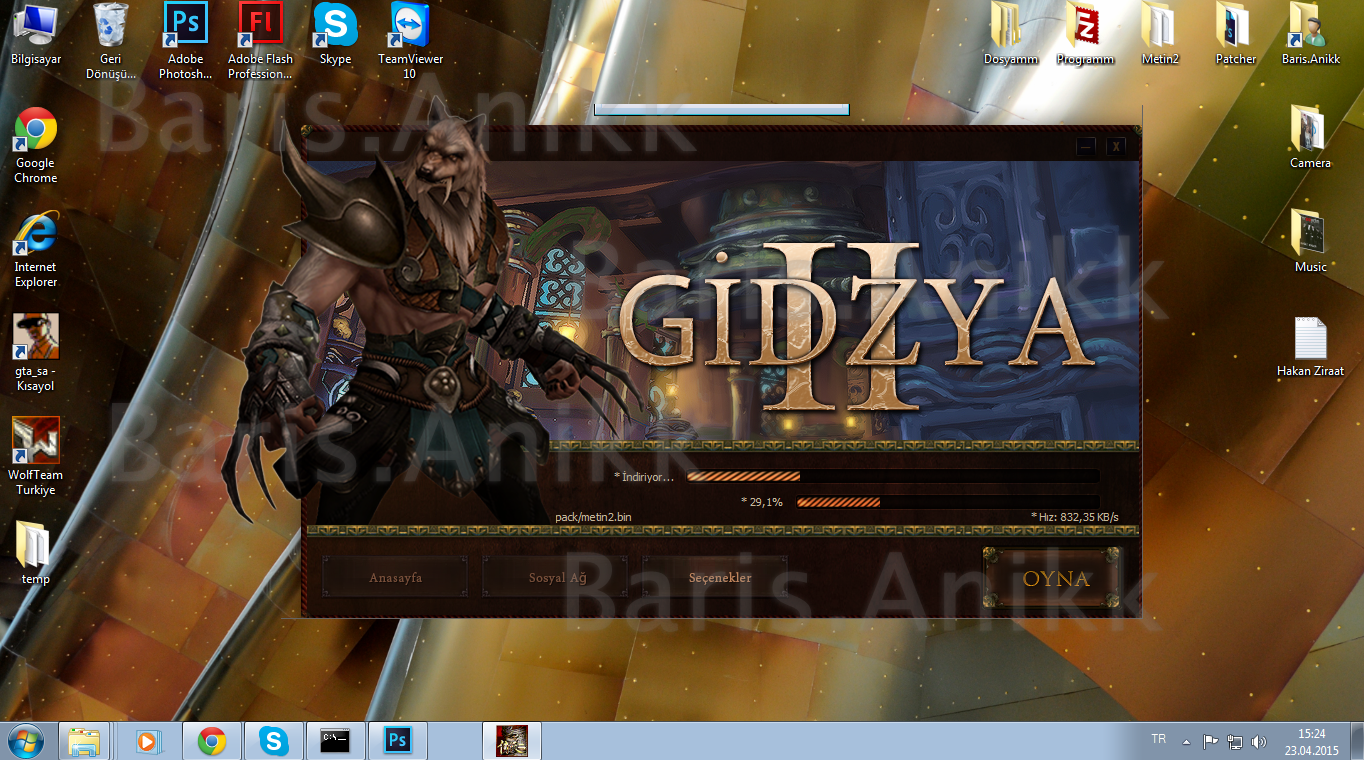
Task: Switch to Chrome in the taskbar
Action: pyautogui.click(x=212, y=741)
